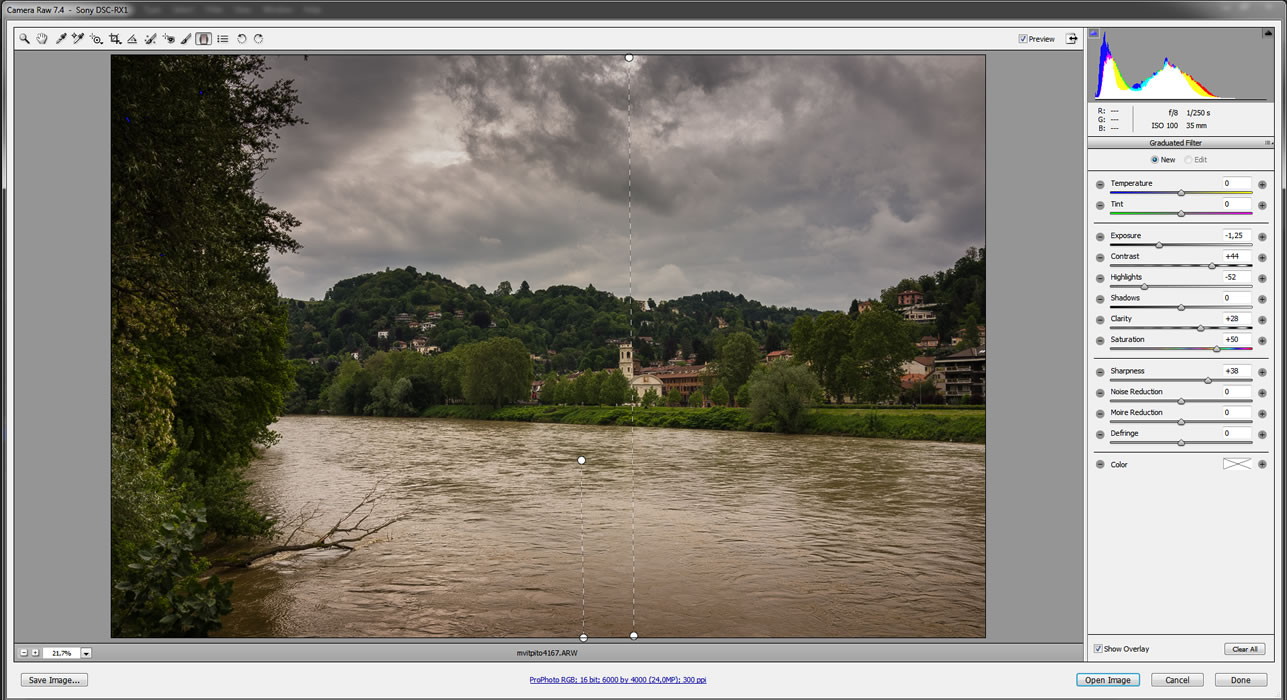Click the zoom in plus button

click(35, 653)
